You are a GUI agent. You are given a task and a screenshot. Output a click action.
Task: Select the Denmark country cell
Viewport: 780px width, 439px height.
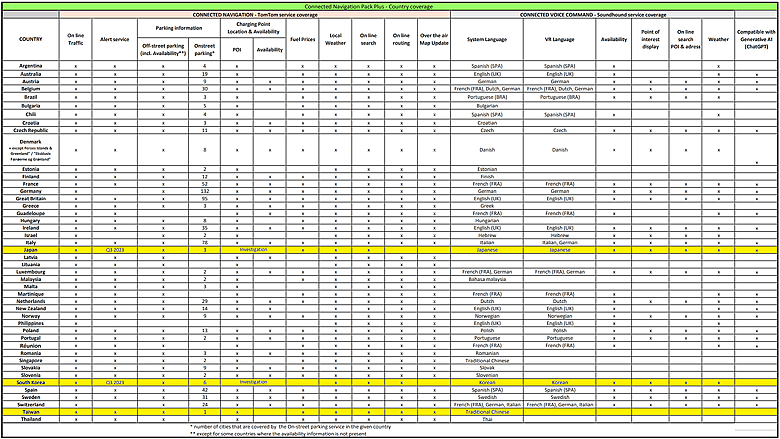(x=31, y=150)
